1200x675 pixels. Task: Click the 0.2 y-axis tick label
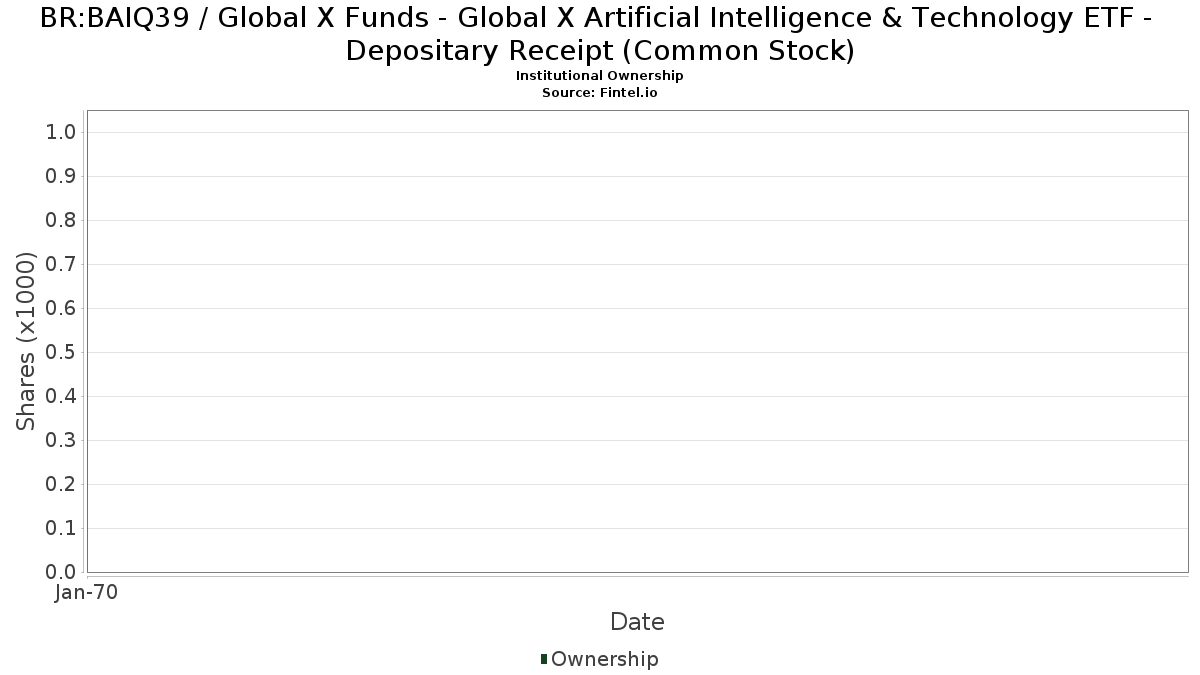(62, 485)
